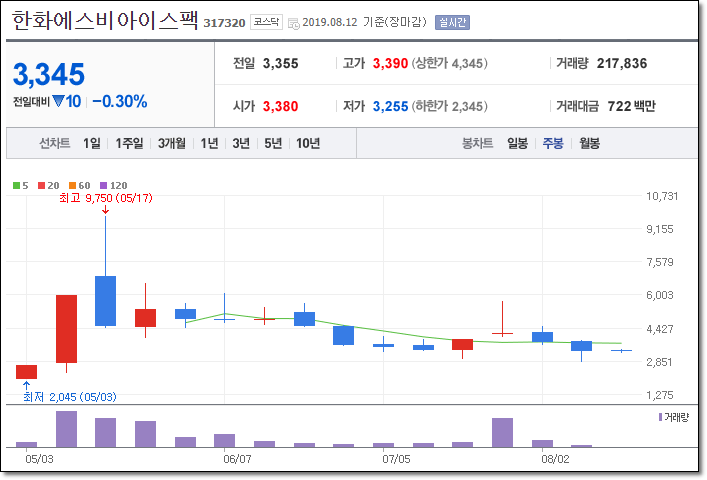Click the 코스닥 market badge
Image resolution: width=707 pixels, height=480 pixels.
pyautogui.click(x=266, y=22)
